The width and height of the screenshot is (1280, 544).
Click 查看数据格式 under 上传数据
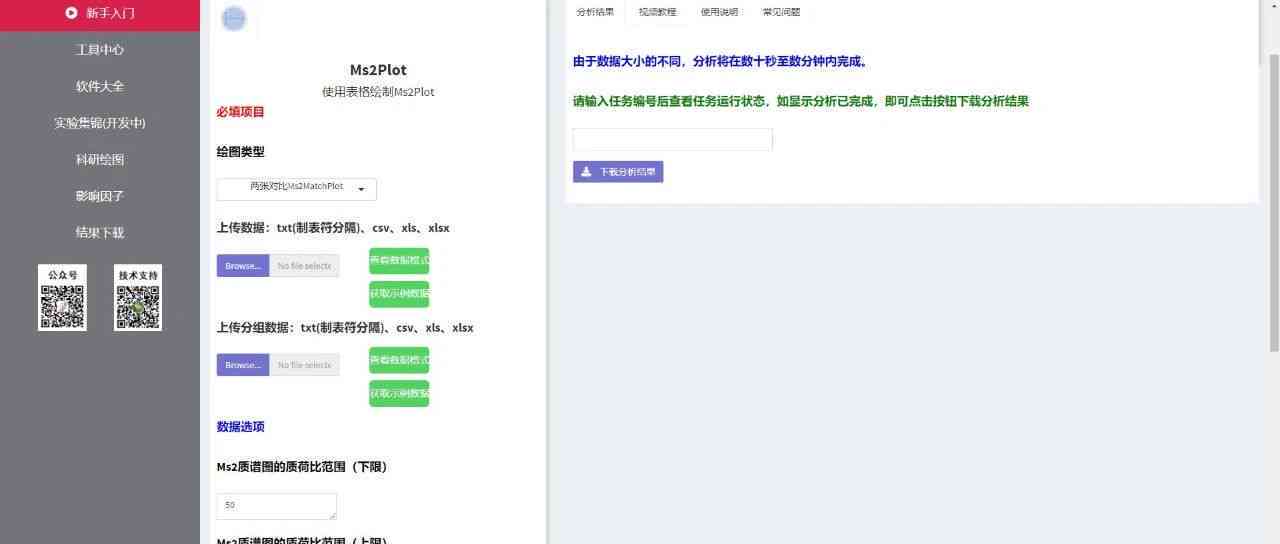[x=399, y=261]
